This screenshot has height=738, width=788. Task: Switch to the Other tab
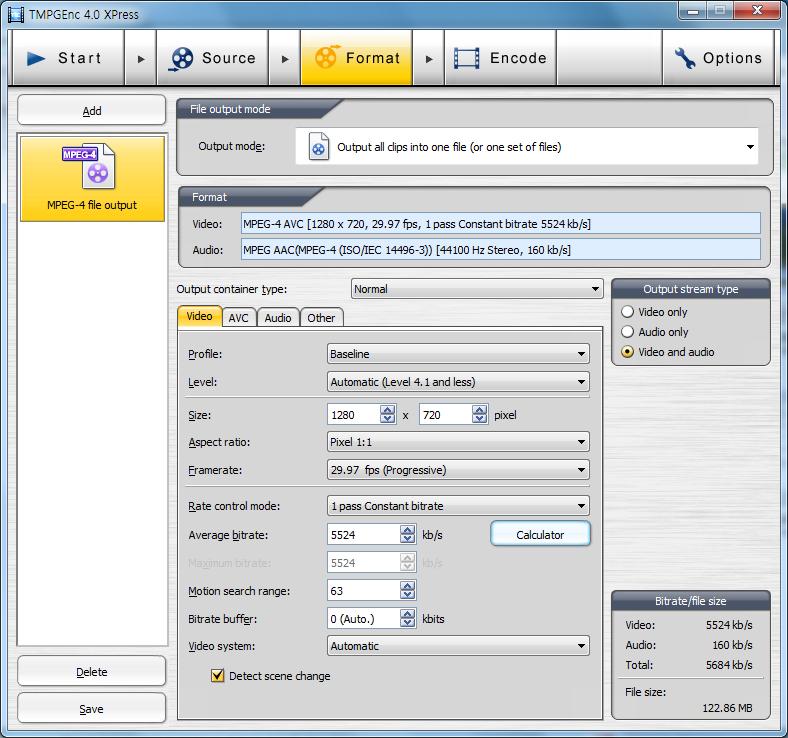coord(321,318)
